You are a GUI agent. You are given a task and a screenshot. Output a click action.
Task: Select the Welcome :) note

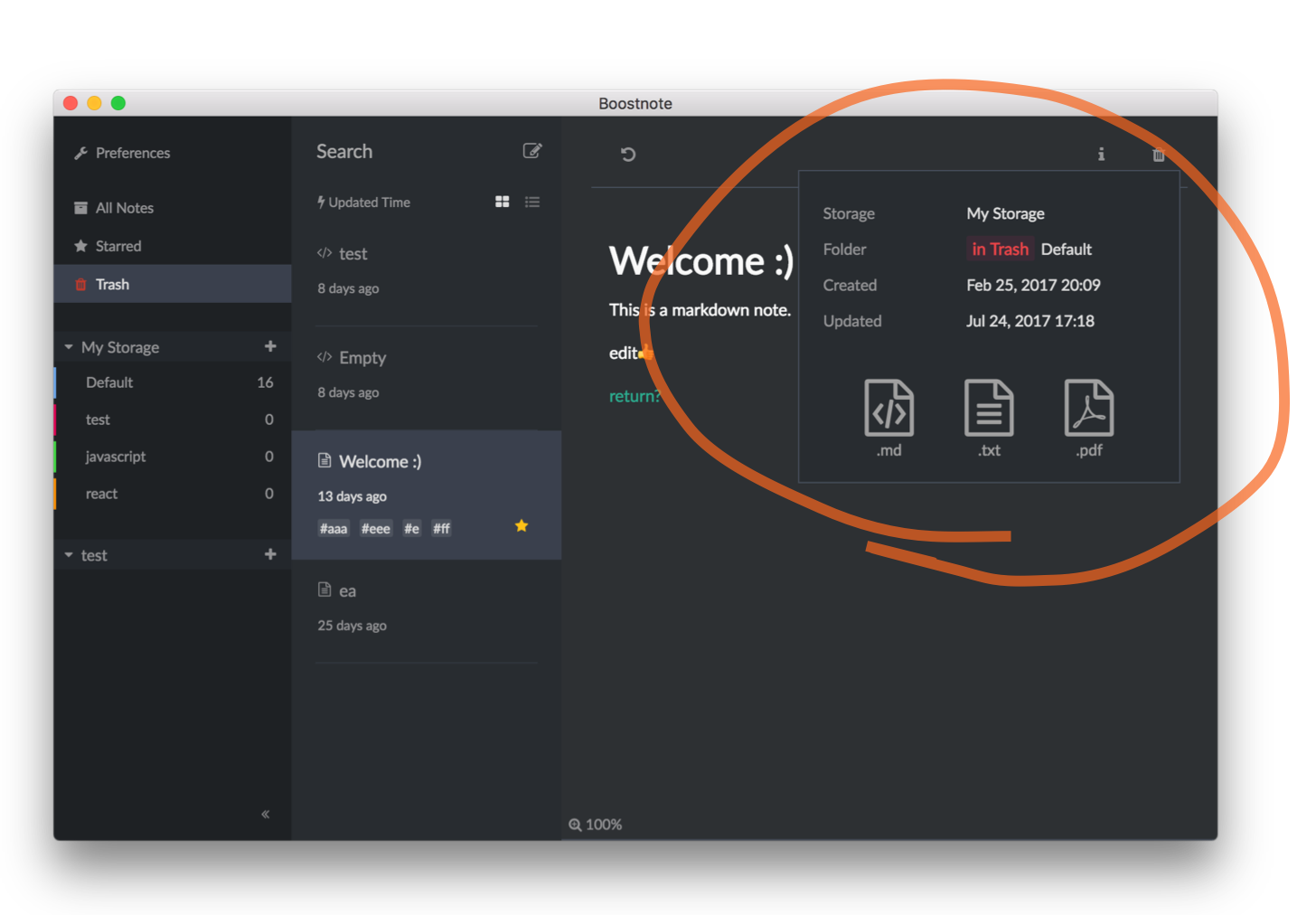point(426,495)
